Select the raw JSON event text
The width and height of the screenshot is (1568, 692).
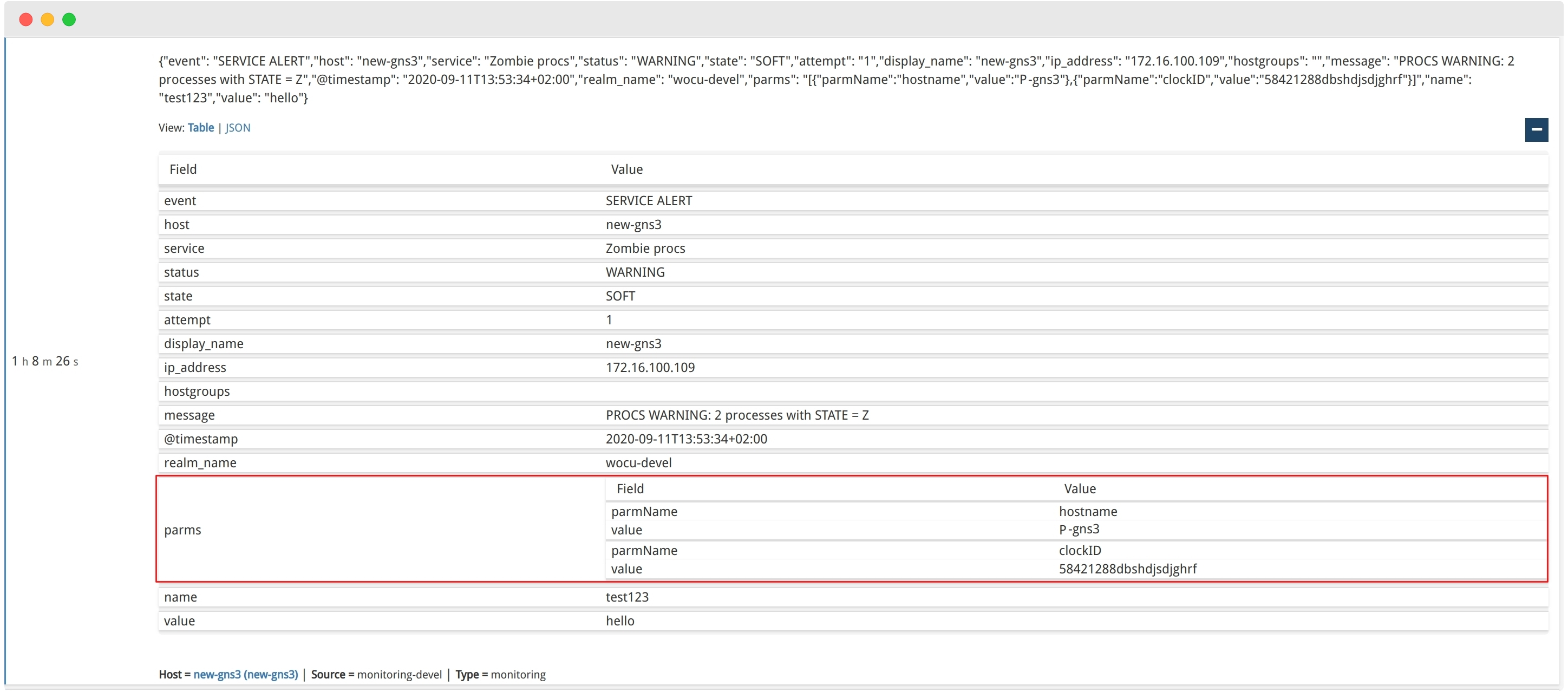[836, 79]
